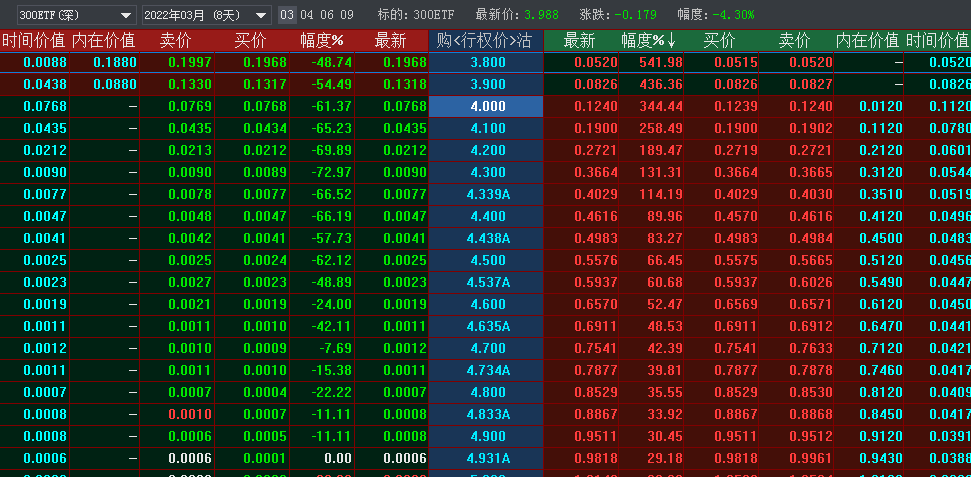Select the highlighted 4.000 strike price row

click(487, 106)
